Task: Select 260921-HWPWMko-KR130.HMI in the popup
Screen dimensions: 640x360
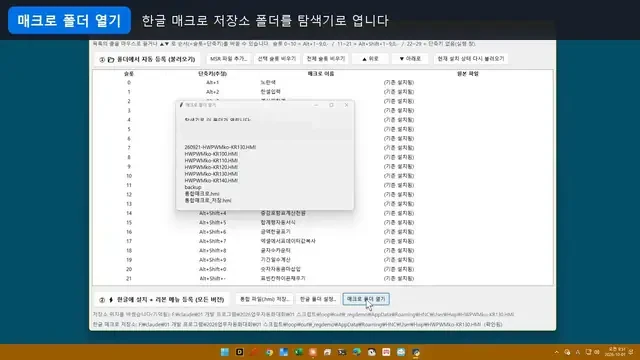Action: click(220, 147)
